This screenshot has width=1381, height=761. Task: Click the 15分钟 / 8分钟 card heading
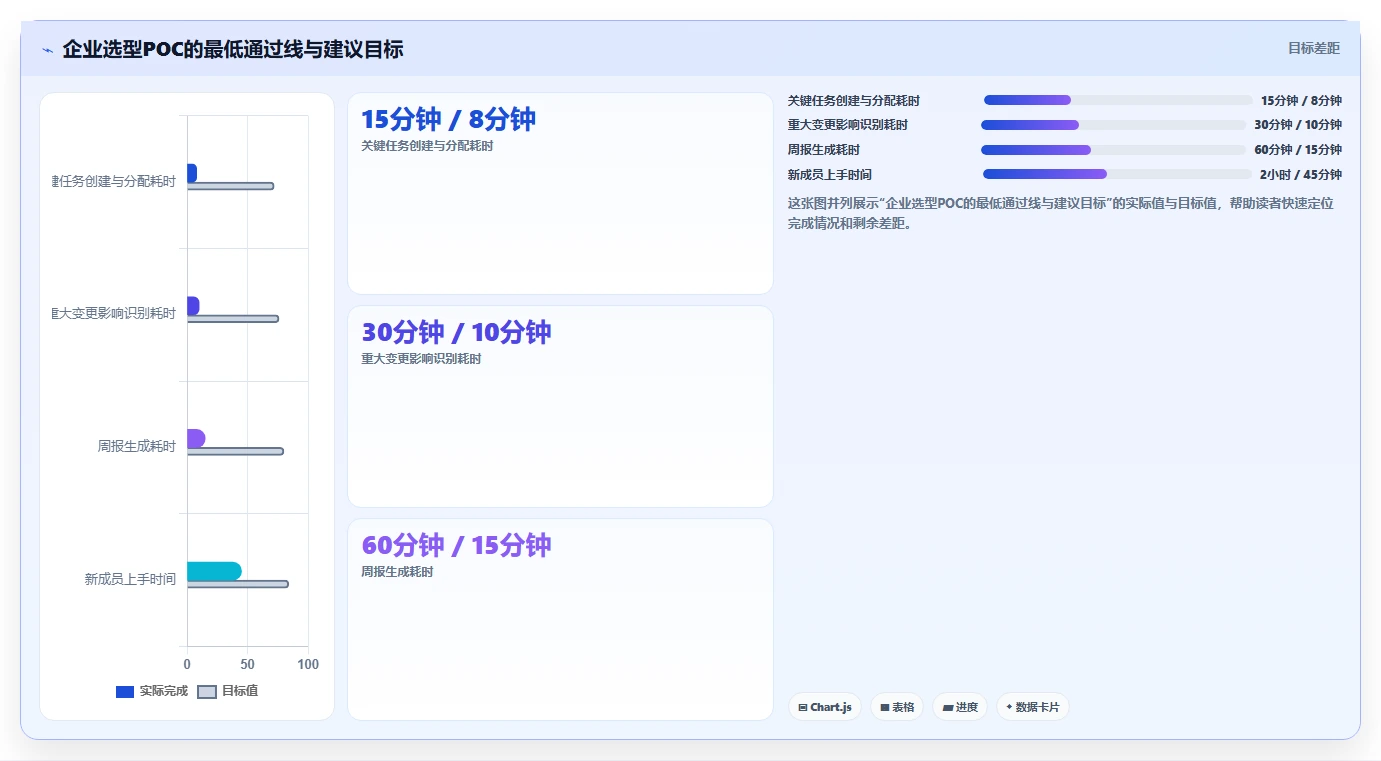448,120
